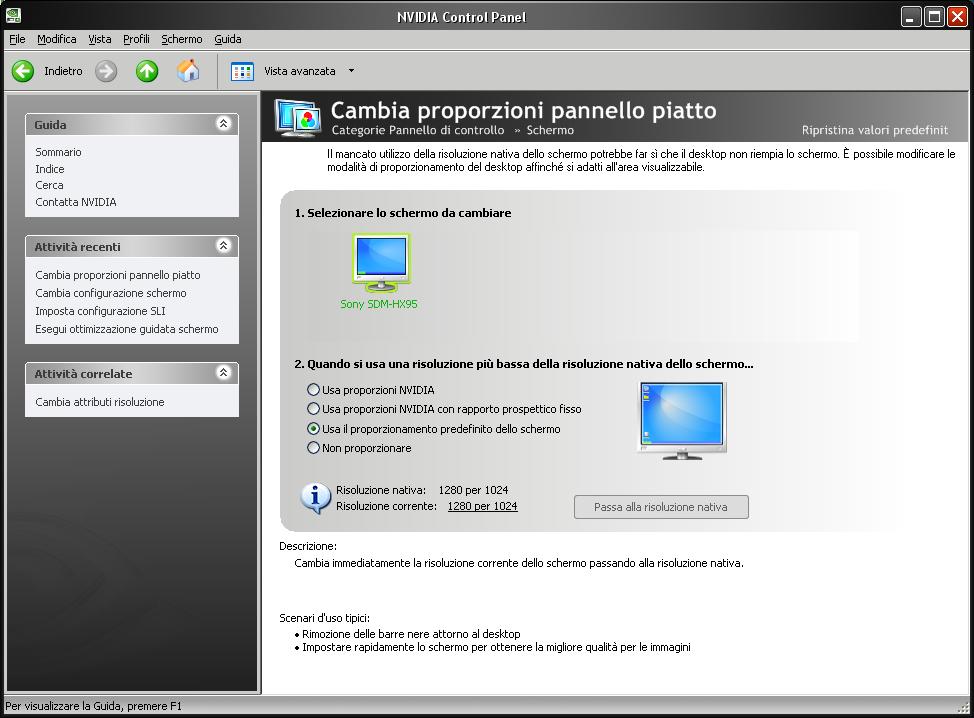
Task: Open Imposta configurazione SLI task
Action: [100, 311]
